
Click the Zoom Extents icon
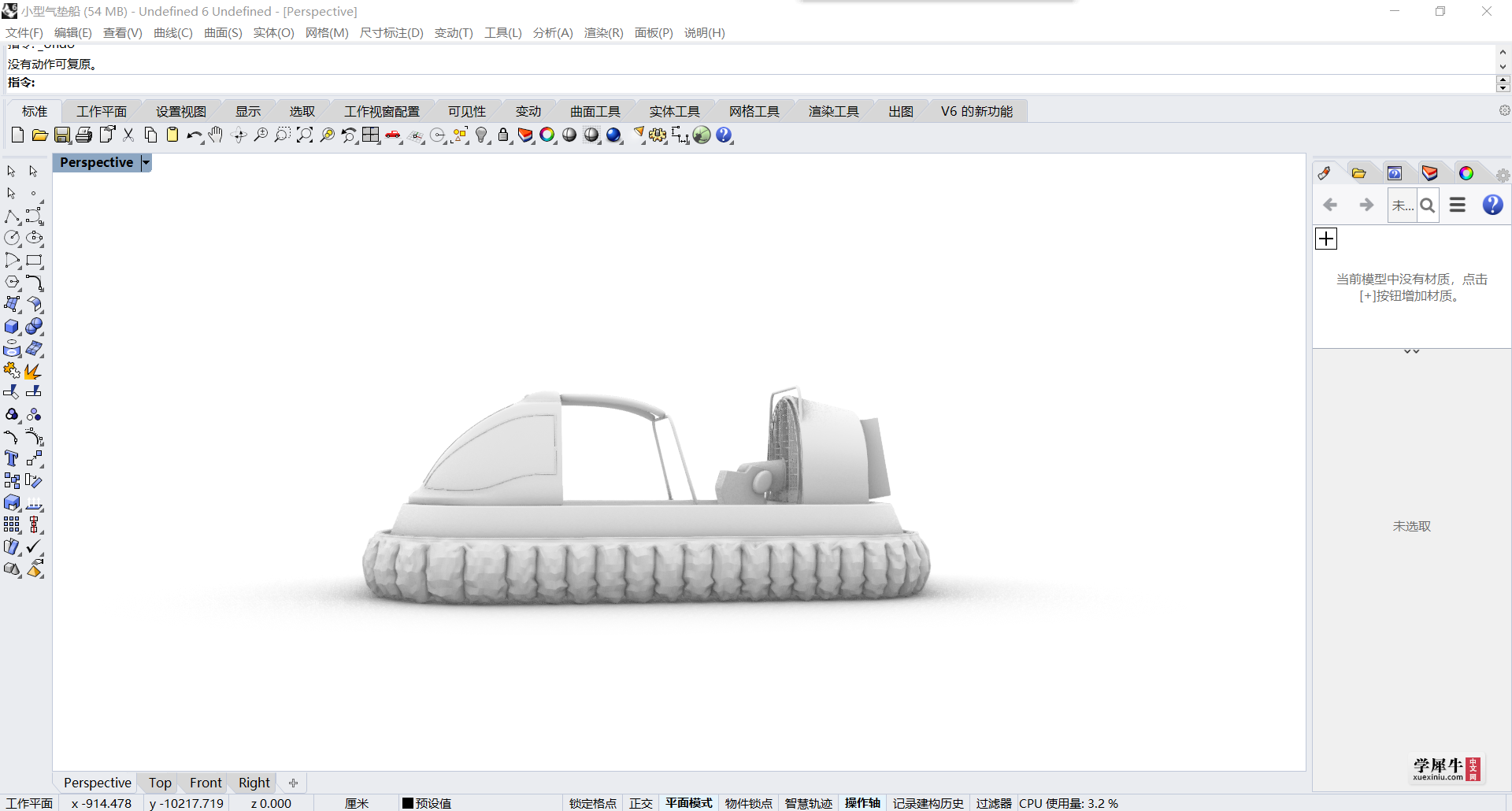pyautogui.click(x=305, y=135)
